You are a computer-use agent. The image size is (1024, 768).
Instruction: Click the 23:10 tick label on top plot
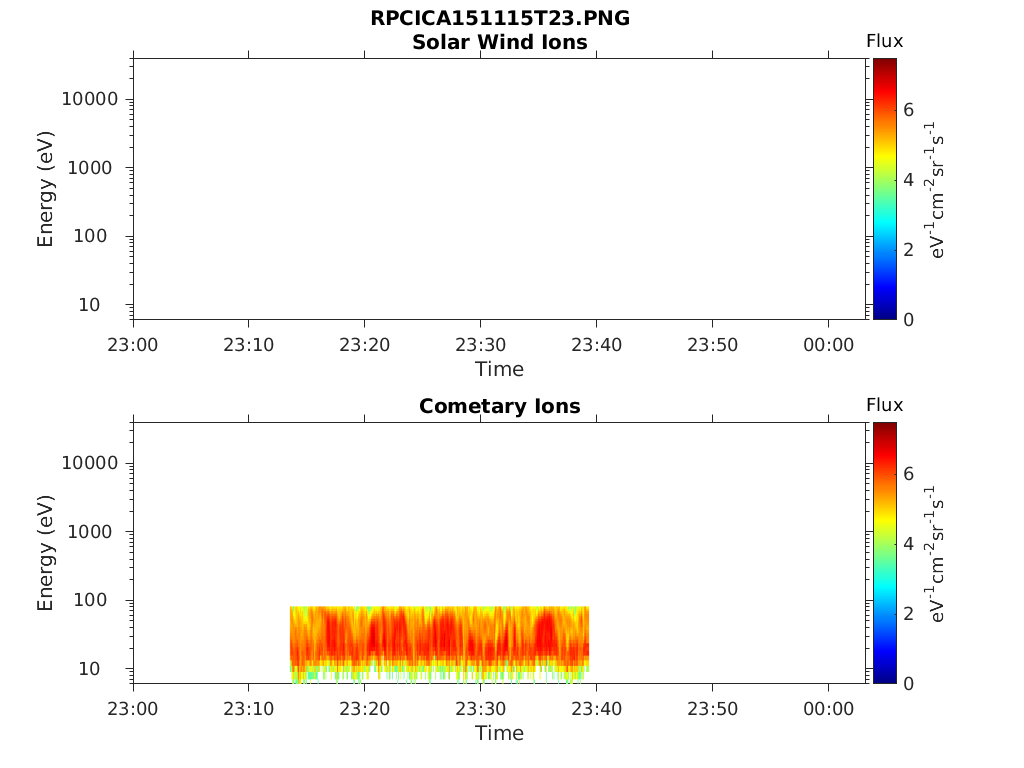[x=249, y=345]
